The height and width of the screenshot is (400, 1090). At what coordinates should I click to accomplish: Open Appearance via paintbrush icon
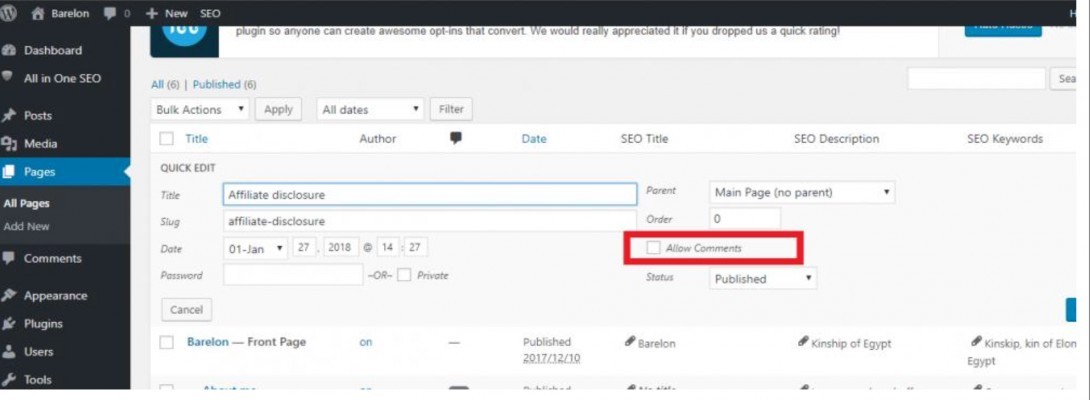pos(9,295)
